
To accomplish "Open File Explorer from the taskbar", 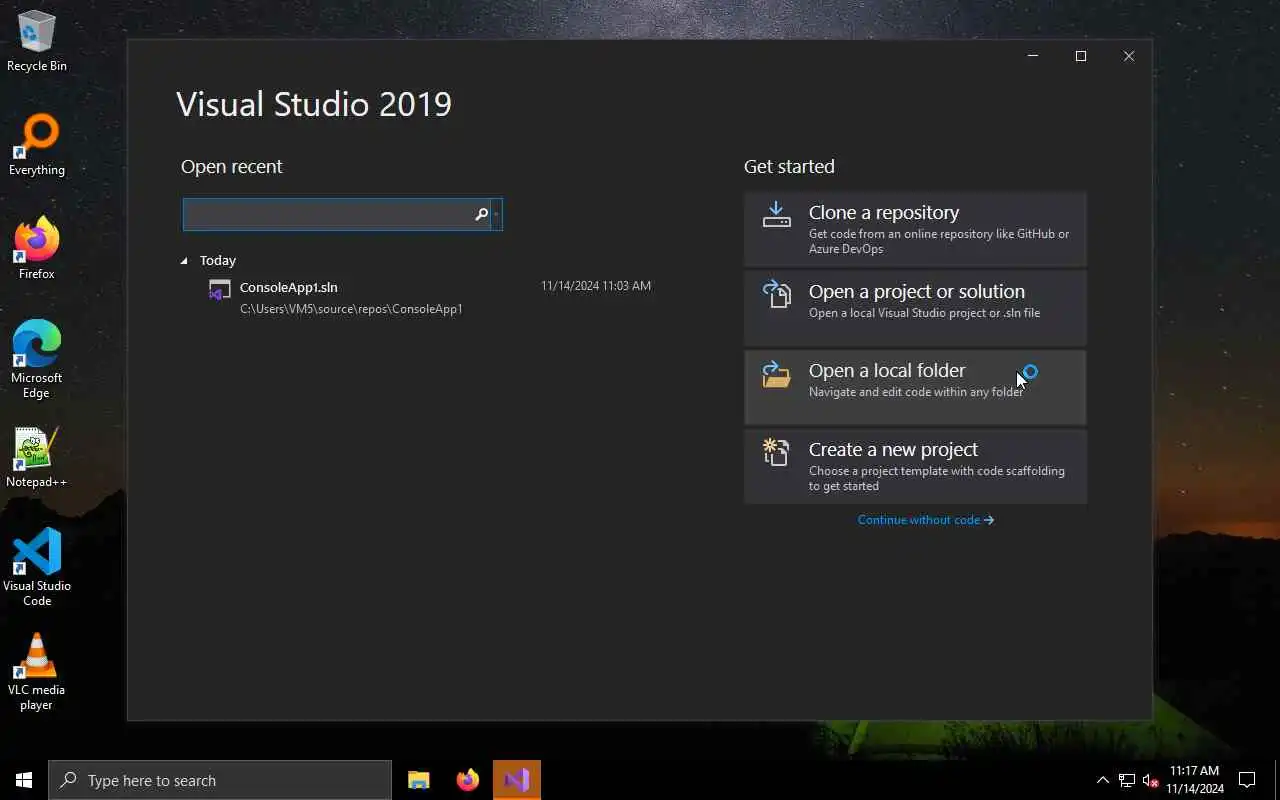I will pyautogui.click(x=419, y=780).
